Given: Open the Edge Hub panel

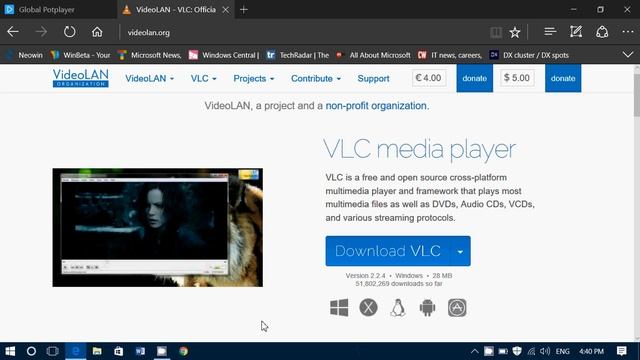Looking at the screenshot, I should click(550, 32).
